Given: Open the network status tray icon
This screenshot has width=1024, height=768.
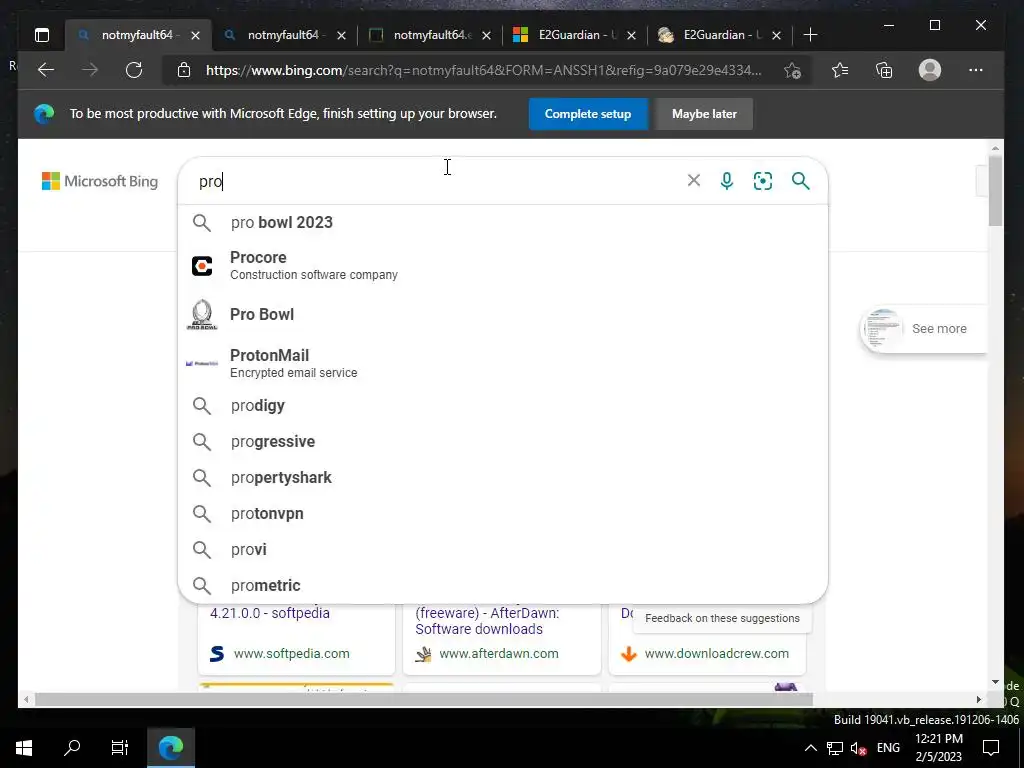Looking at the screenshot, I should click(835, 748).
